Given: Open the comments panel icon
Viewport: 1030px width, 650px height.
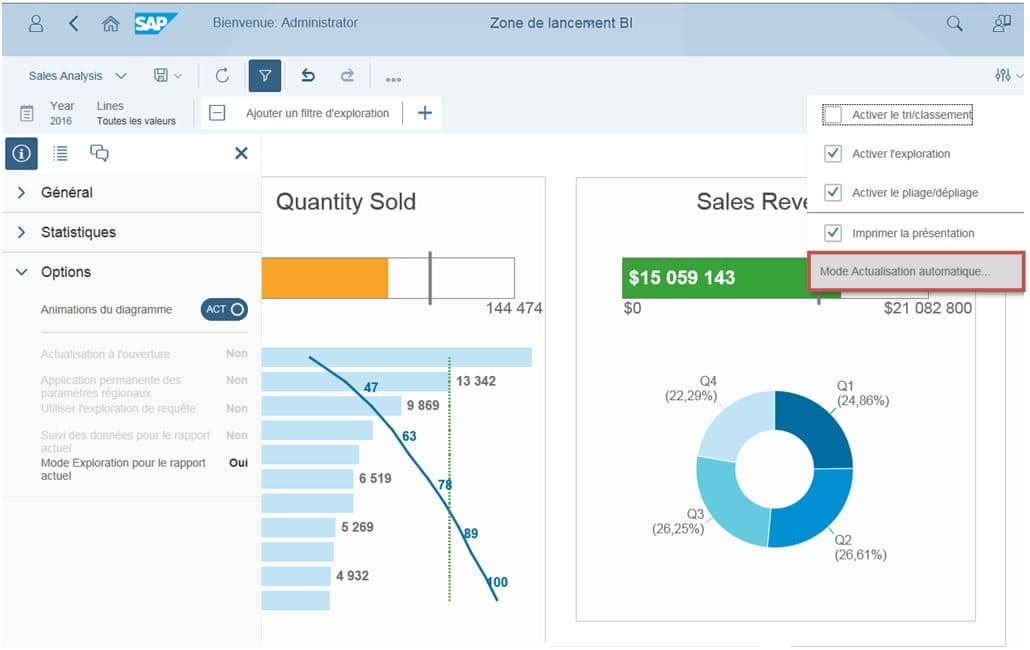Looking at the screenshot, I should pos(99,154).
